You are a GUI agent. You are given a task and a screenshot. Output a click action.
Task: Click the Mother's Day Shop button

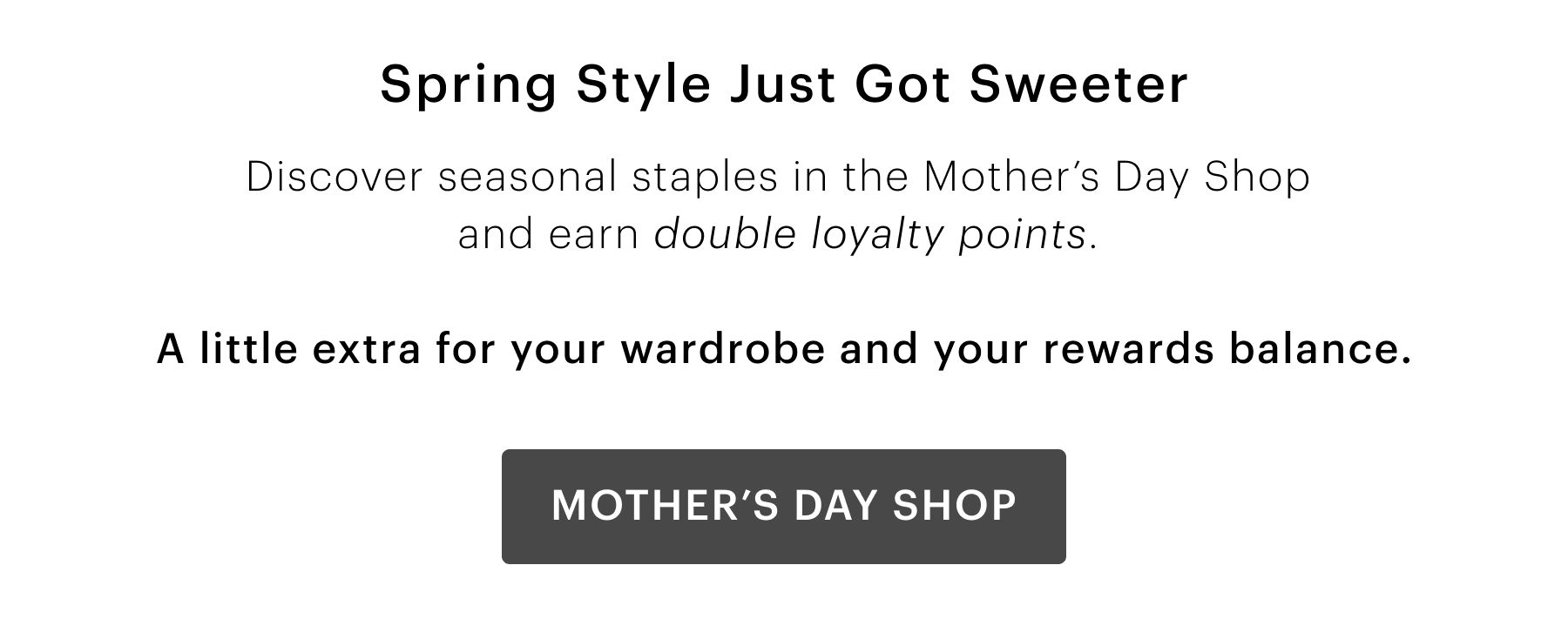(783, 506)
